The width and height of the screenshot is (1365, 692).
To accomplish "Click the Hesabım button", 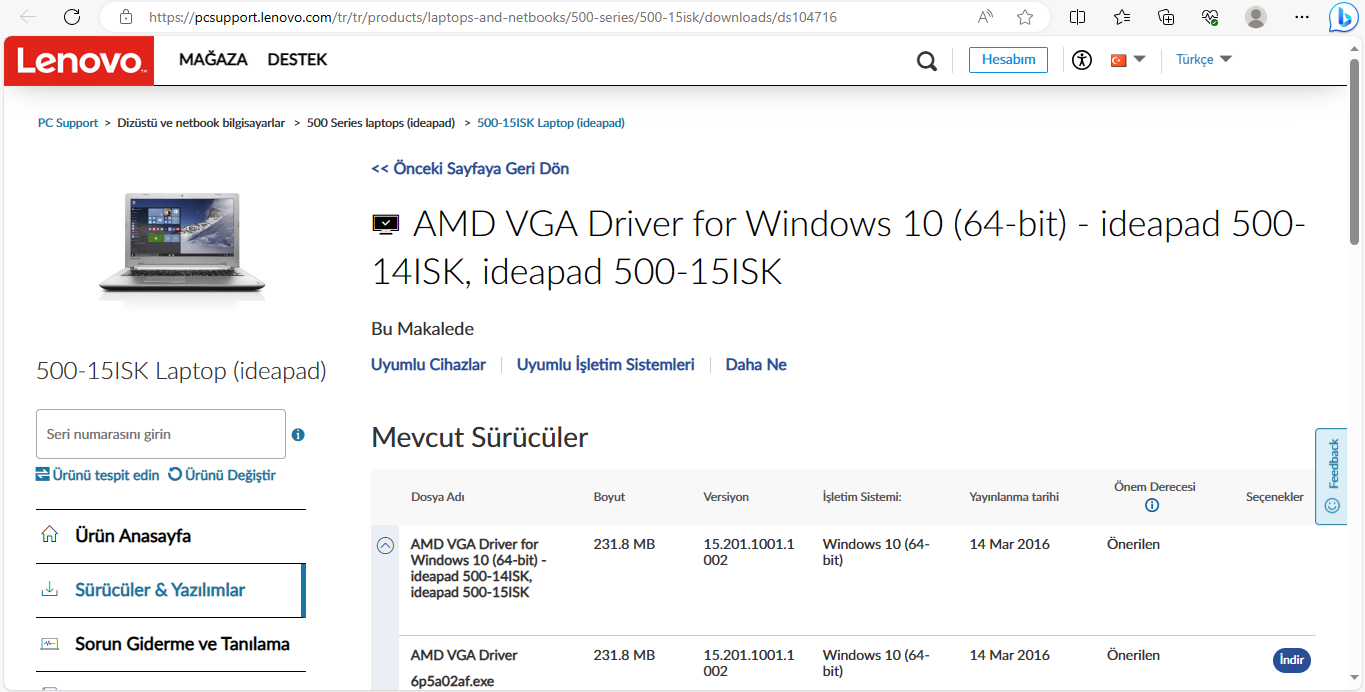I will pyautogui.click(x=1008, y=60).
